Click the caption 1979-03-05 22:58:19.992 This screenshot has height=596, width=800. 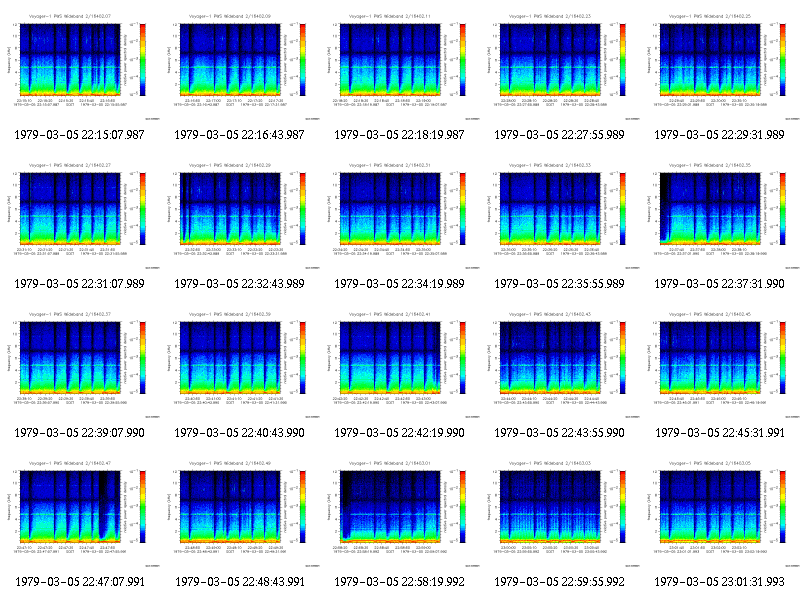coord(399,582)
